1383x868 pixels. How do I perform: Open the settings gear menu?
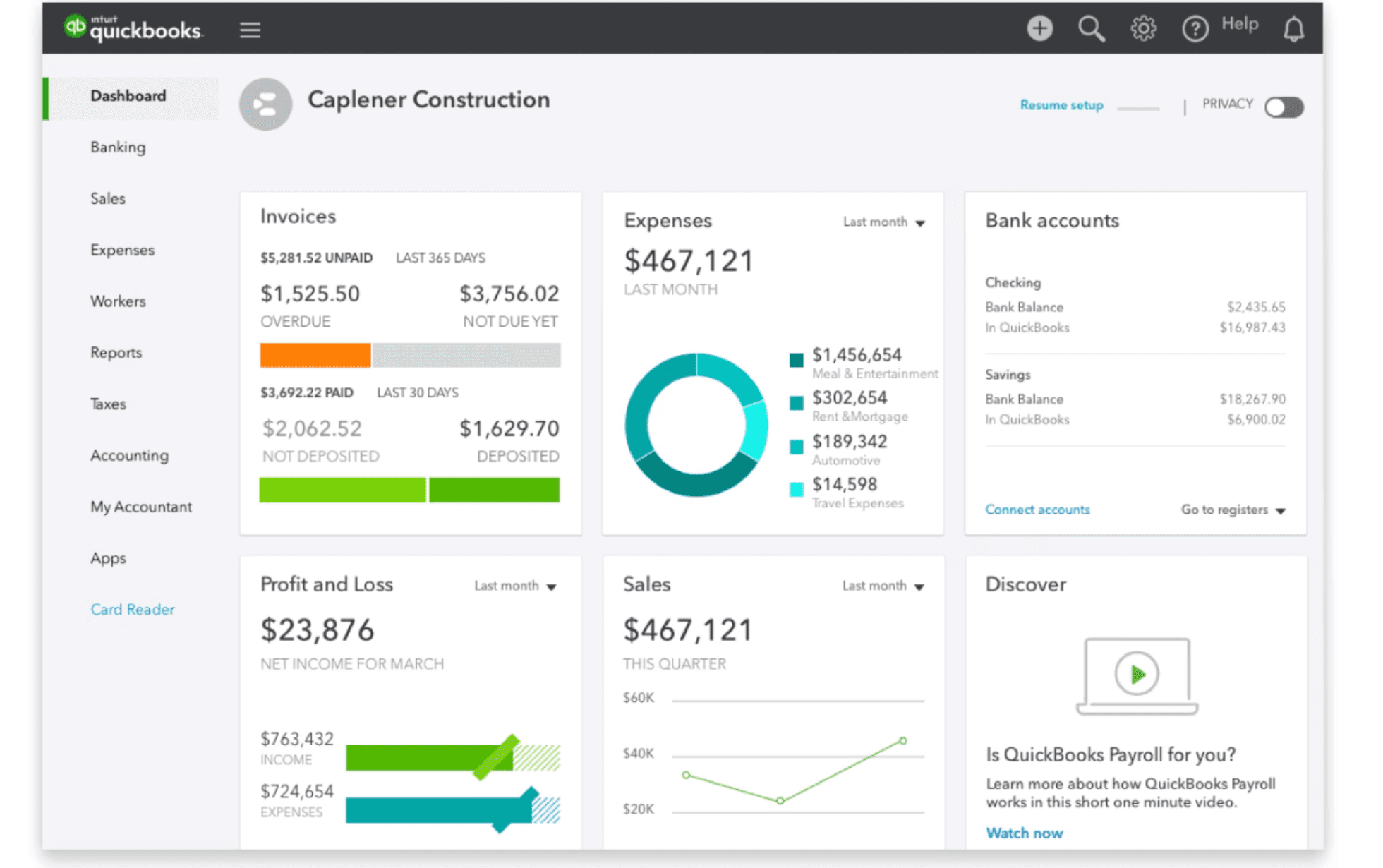tap(1143, 28)
